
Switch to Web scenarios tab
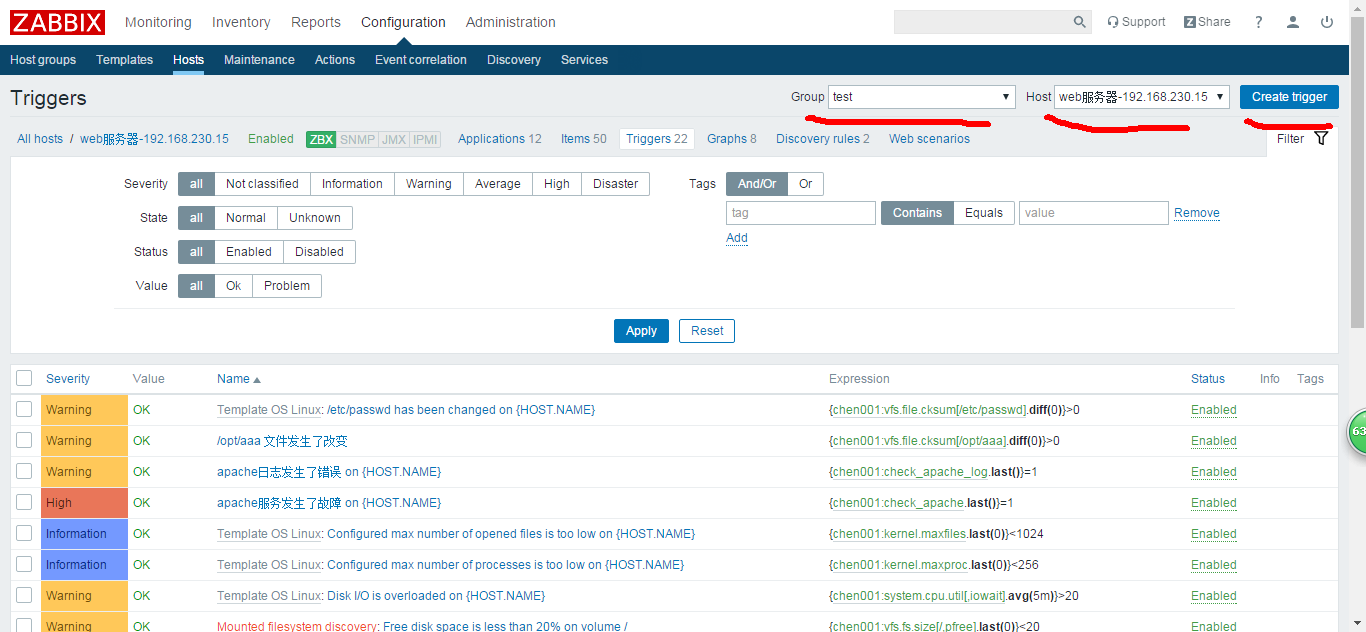(929, 139)
